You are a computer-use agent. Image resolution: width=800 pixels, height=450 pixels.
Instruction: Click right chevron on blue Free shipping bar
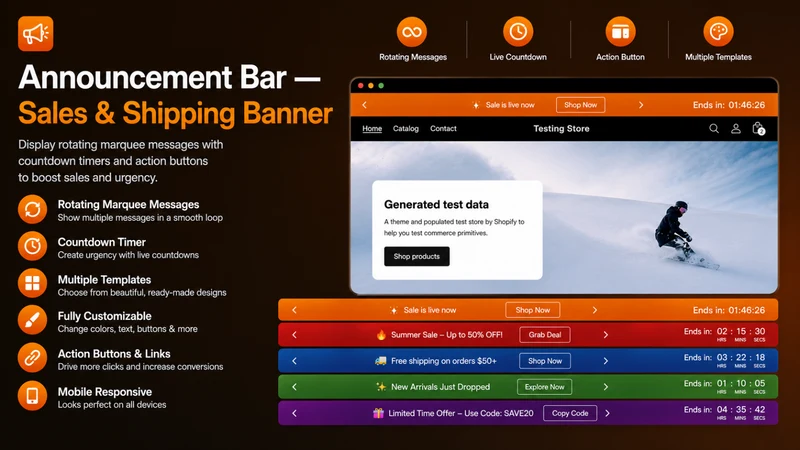pos(606,361)
